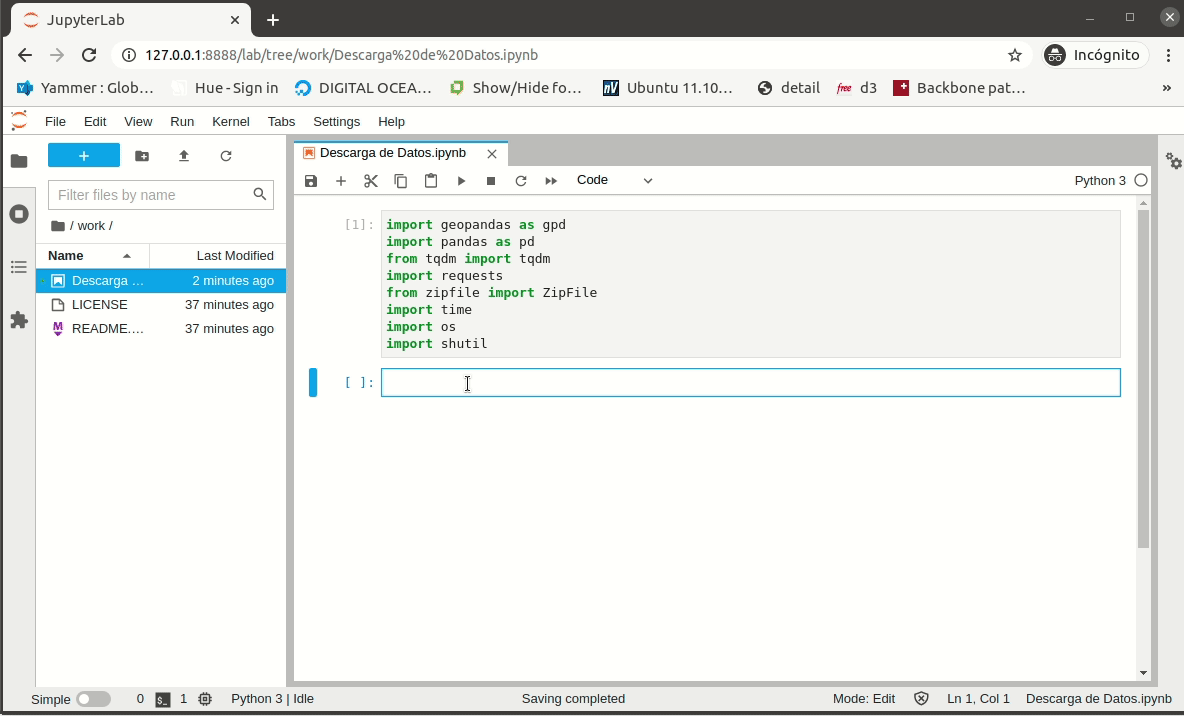The image size is (1184, 716).
Task: Click the terminal count icon in status bar
Action: [x=162, y=699]
